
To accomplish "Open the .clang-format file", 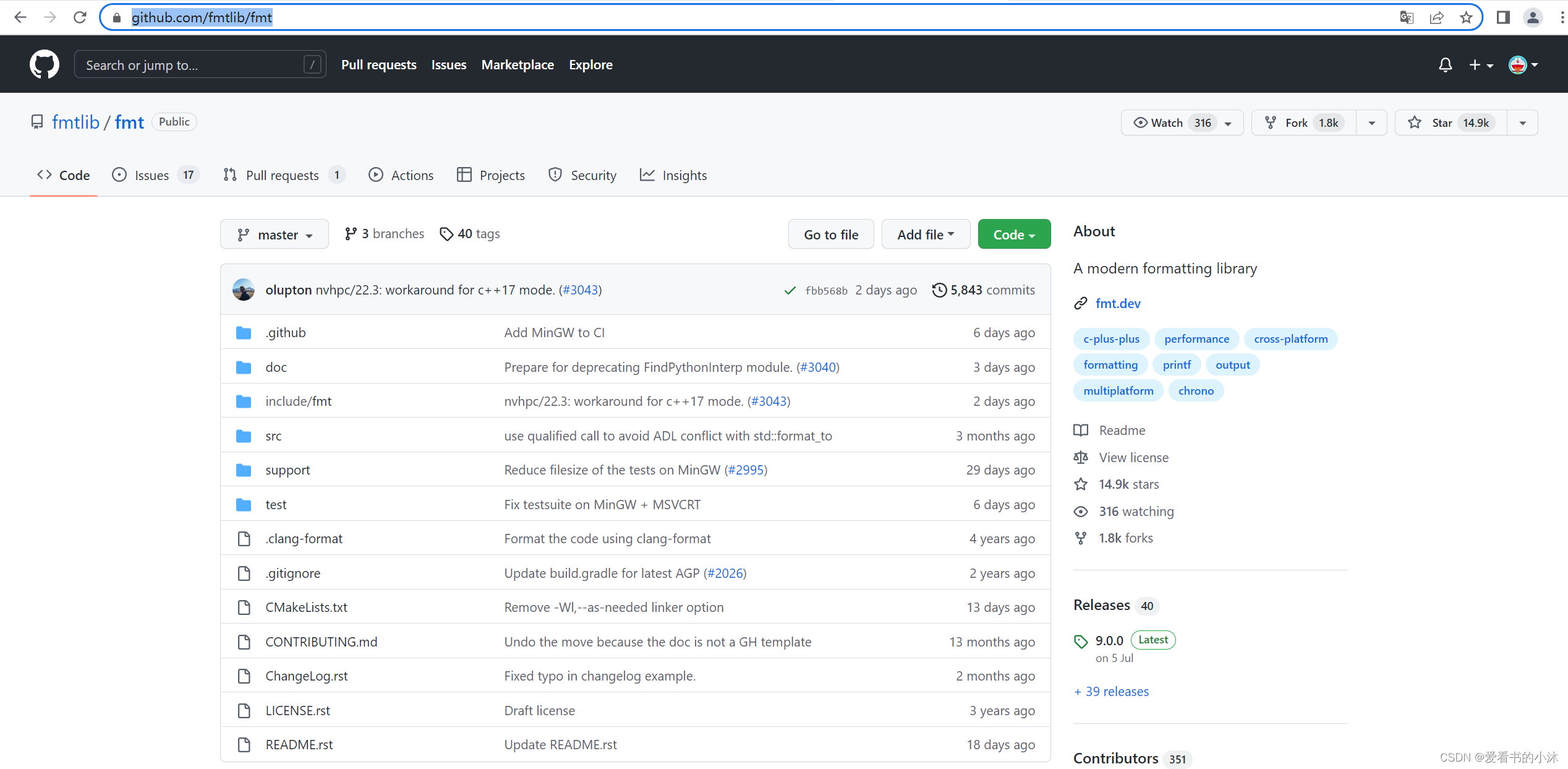I will (304, 538).
